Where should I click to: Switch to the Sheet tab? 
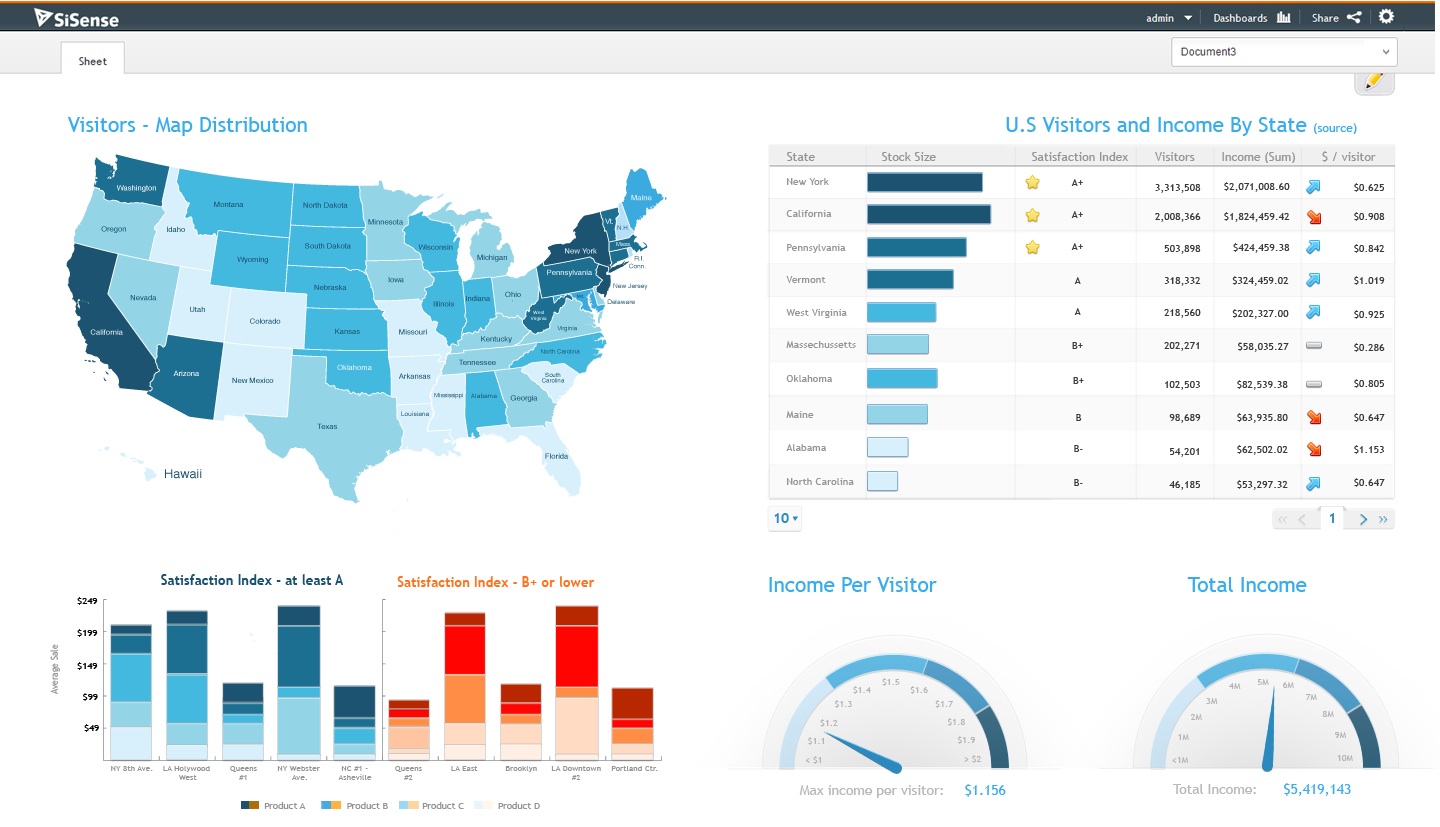(x=93, y=60)
